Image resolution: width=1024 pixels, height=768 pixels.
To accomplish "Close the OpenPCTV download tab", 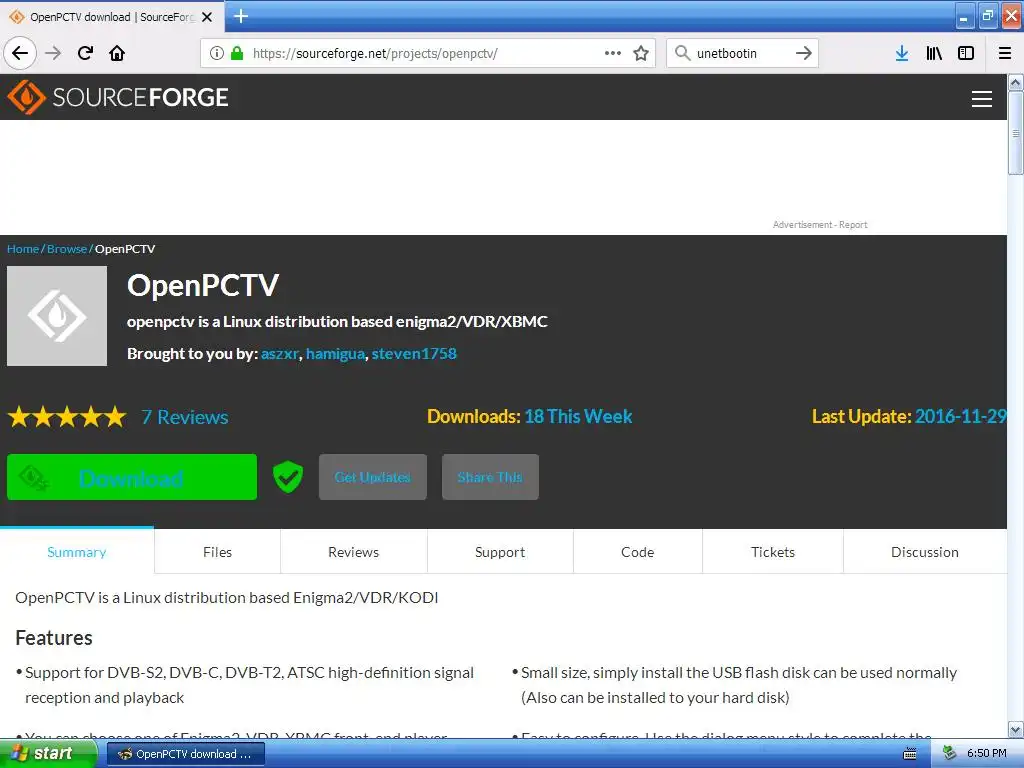I will (207, 17).
